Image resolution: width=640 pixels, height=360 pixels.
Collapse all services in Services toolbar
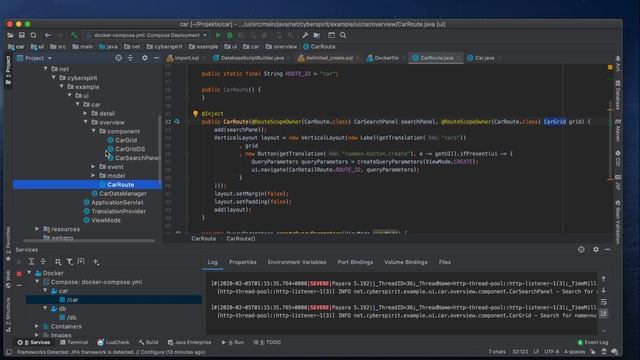(43, 262)
